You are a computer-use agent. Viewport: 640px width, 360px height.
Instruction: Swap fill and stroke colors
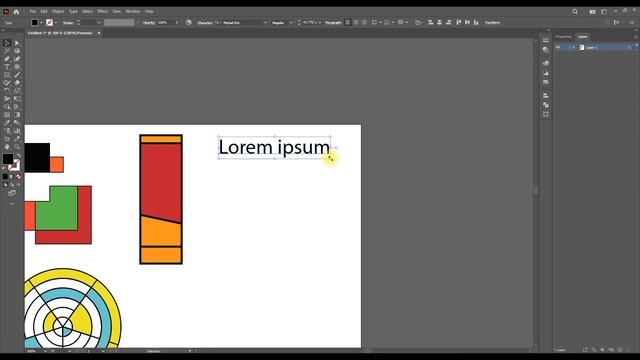point(18,156)
